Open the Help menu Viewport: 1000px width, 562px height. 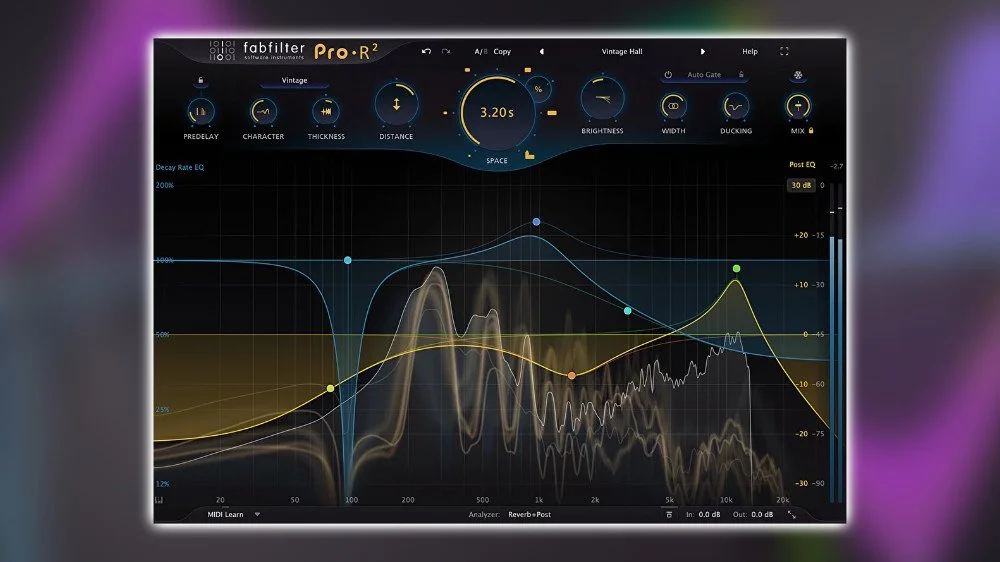750,51
